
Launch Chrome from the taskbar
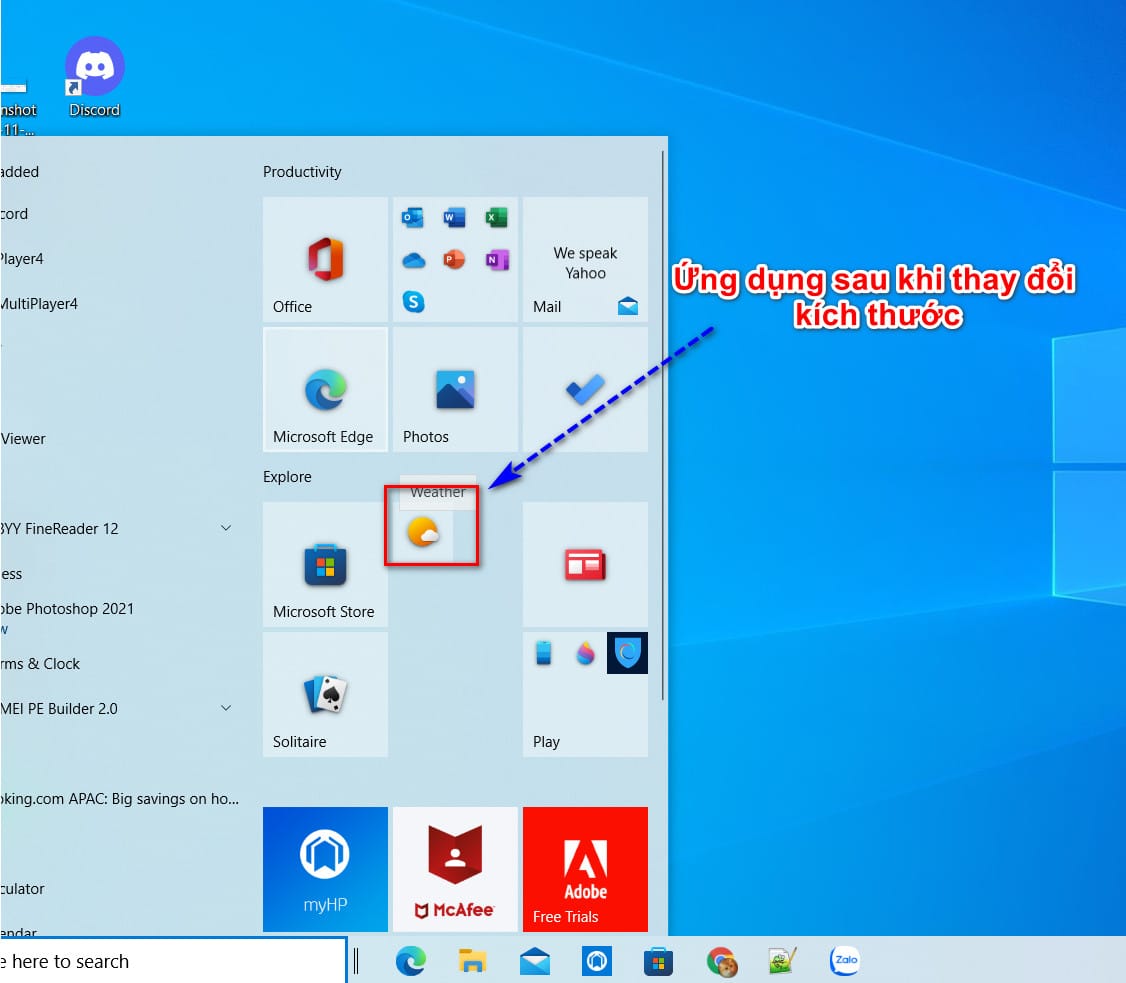(722, 961)
